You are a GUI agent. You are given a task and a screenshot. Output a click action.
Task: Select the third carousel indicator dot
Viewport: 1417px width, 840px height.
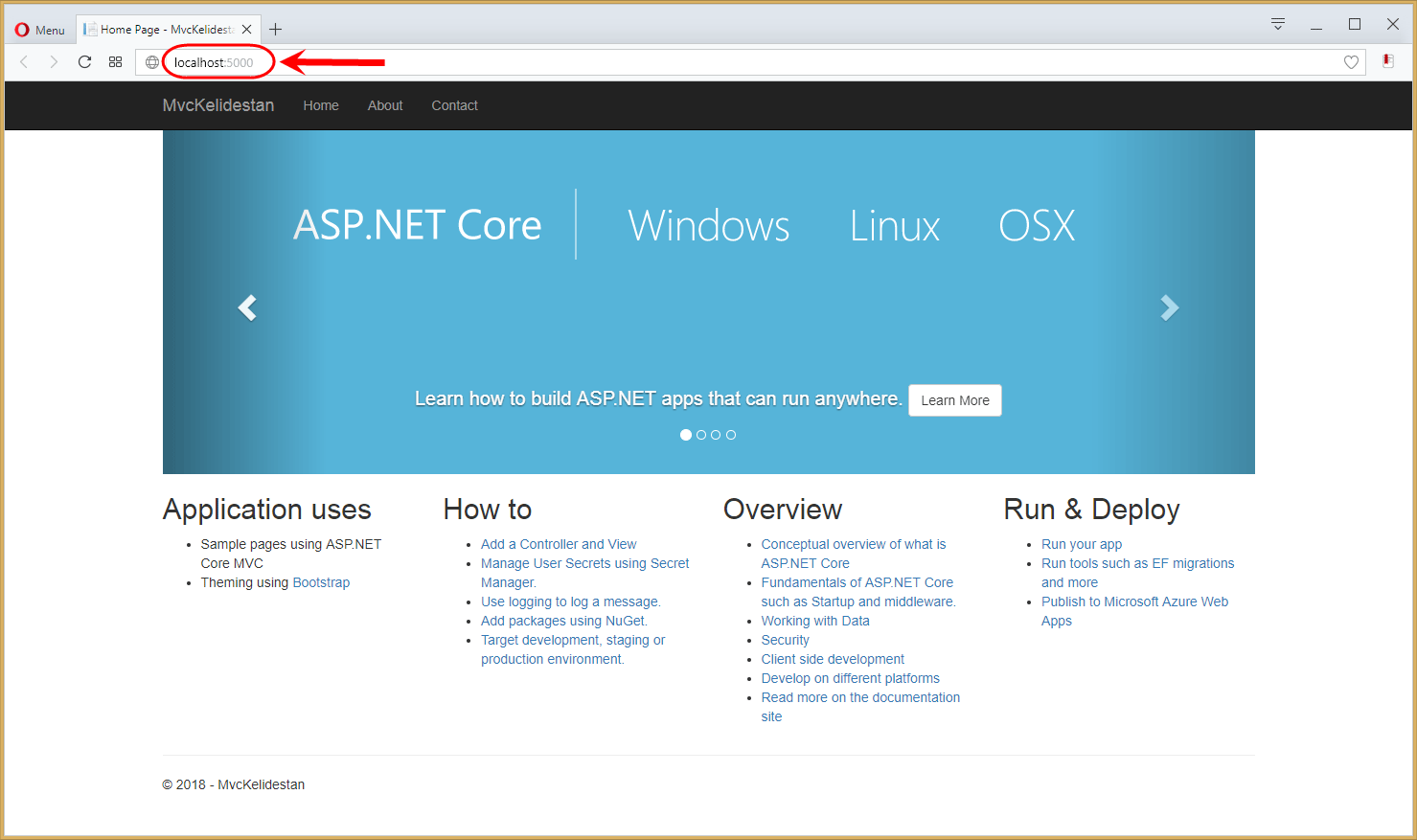point(716,435)
